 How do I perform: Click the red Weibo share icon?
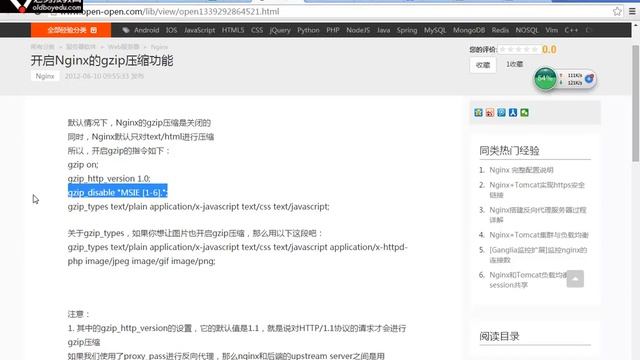tap(490, 113)
